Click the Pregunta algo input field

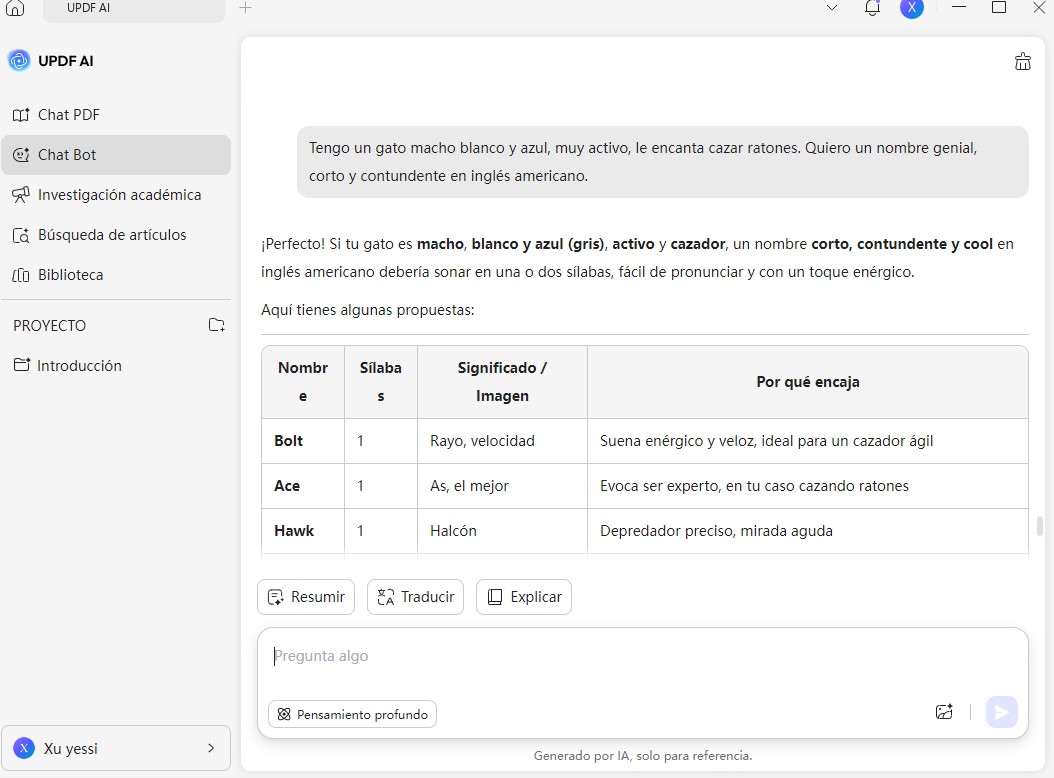600,657
